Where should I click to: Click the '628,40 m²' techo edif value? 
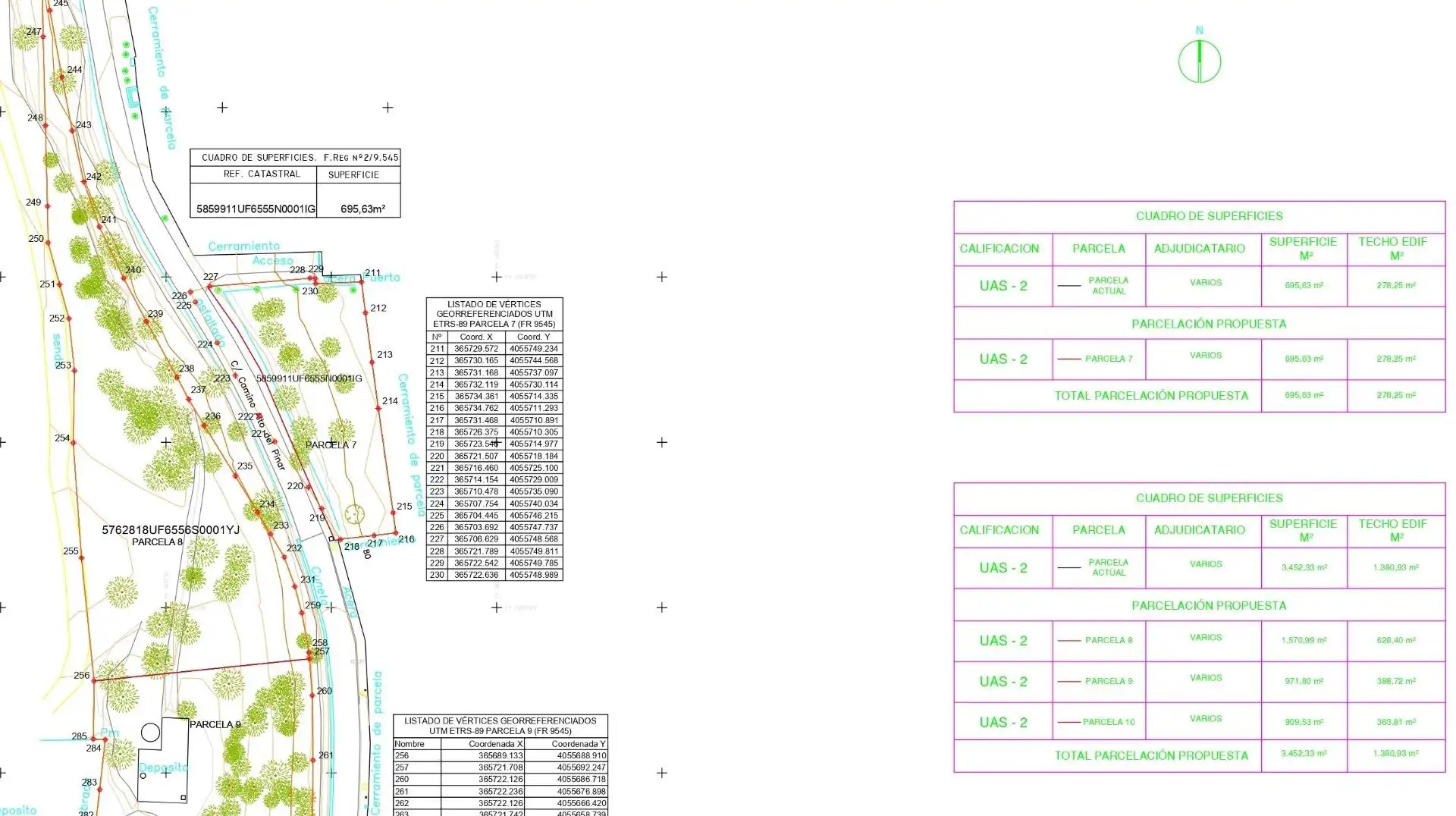tap(1396, 640)
